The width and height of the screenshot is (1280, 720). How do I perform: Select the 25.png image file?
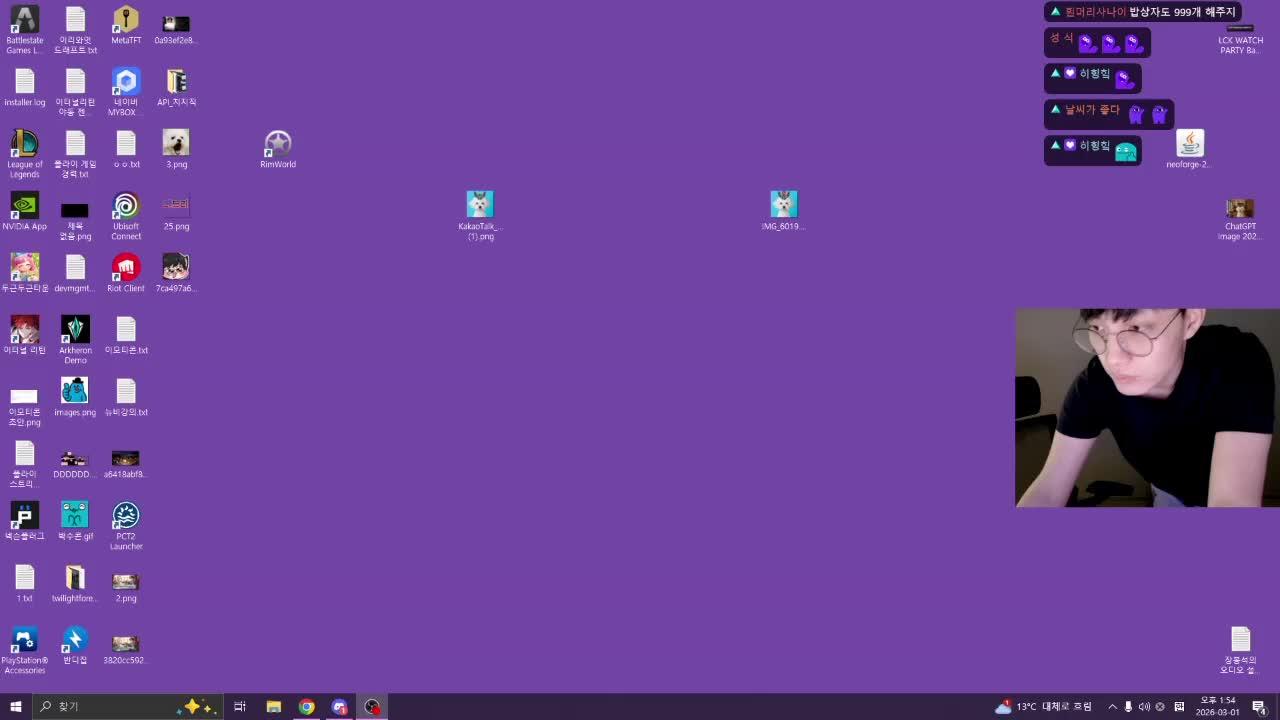coord(176,211)
